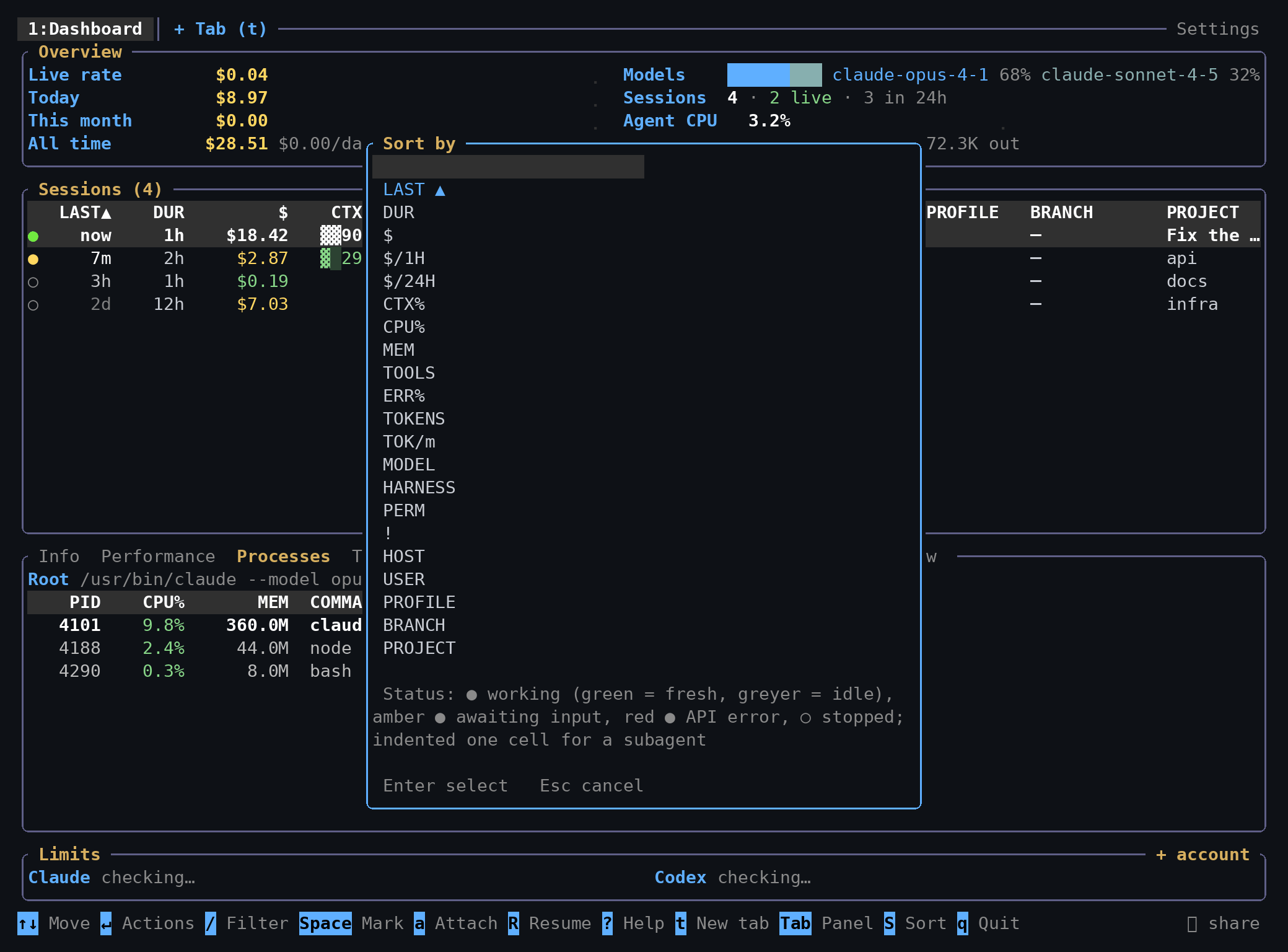
Task: Click the green status dot of the 'now' session
Action: point(33,236)
